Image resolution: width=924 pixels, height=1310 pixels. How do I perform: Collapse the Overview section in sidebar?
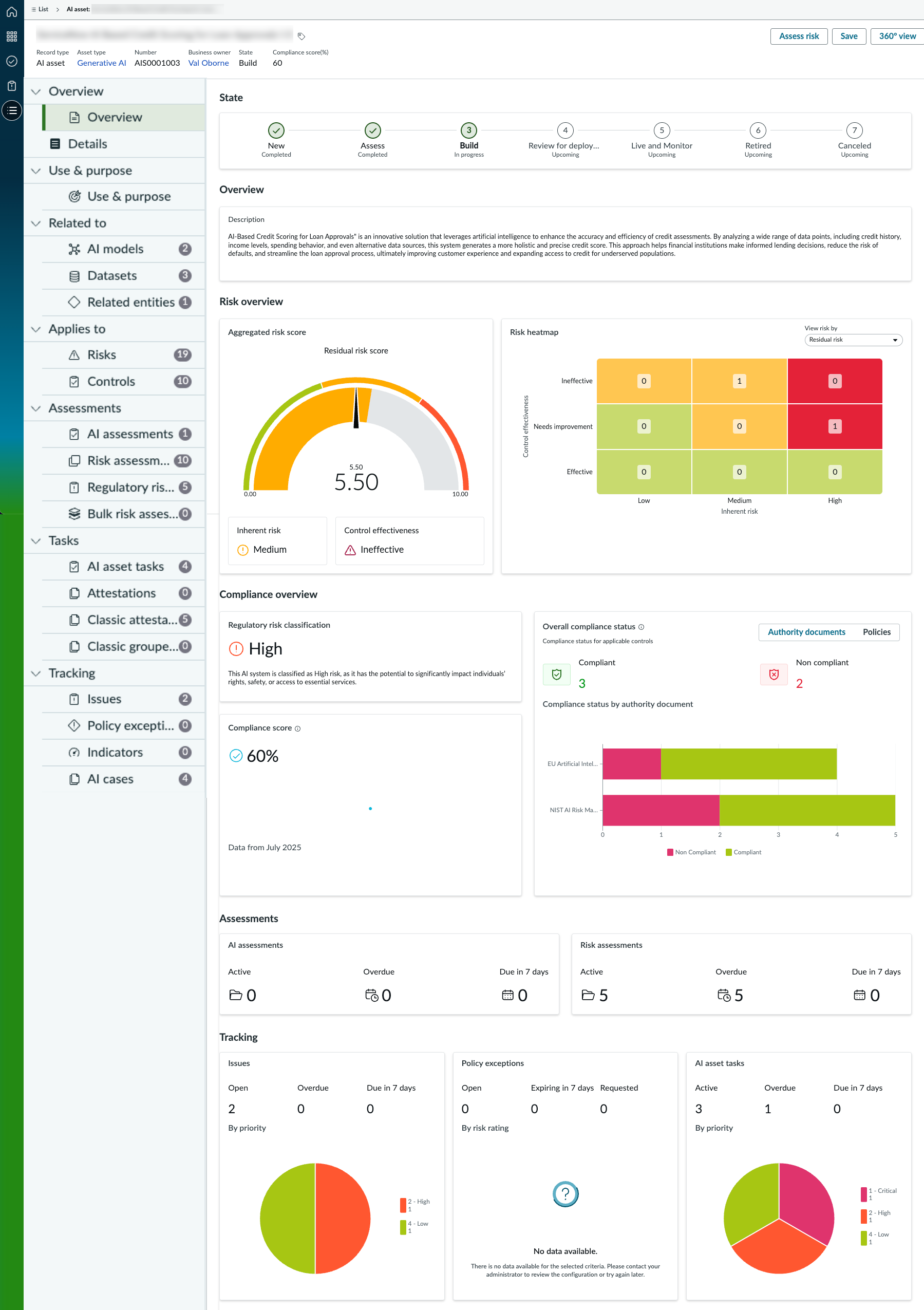[x=36, y=91]
